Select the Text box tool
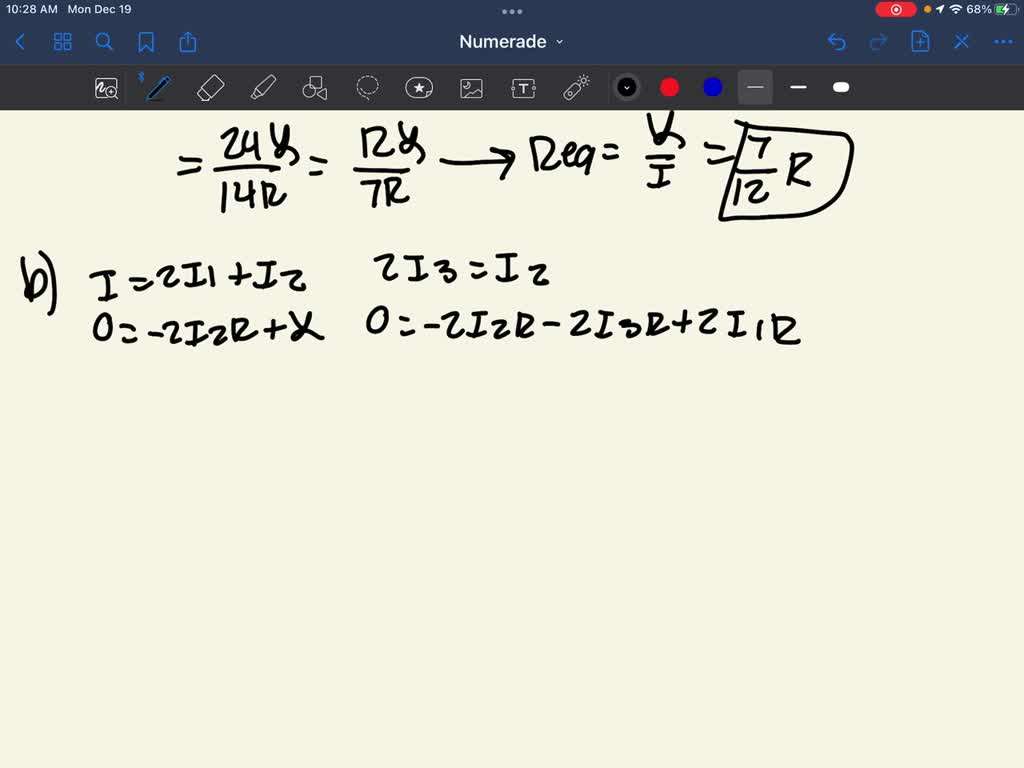 click(523, 88)
